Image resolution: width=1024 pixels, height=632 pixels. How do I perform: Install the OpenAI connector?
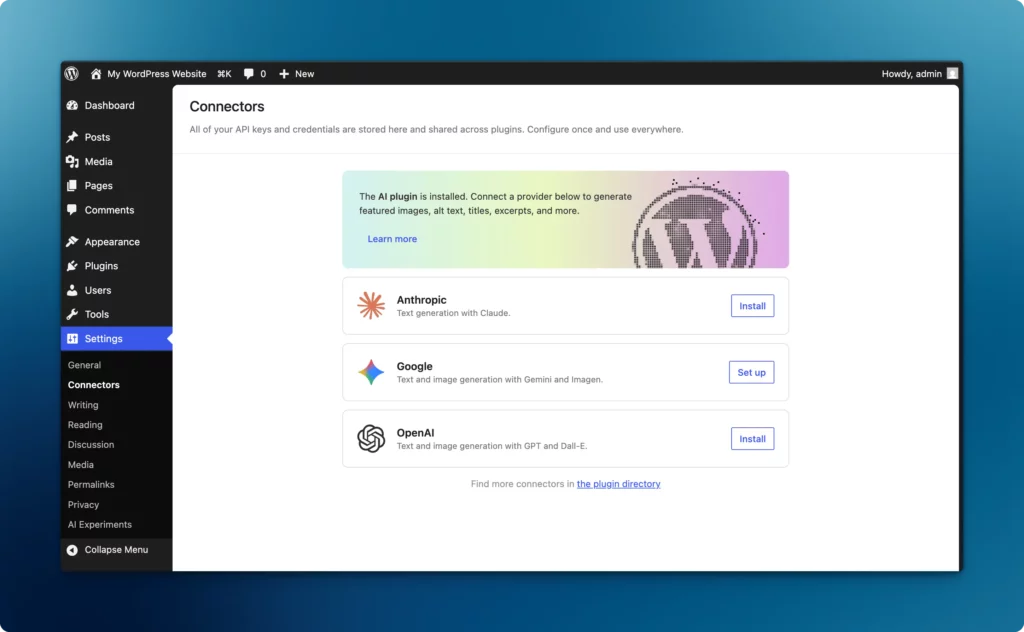point(752,439)
